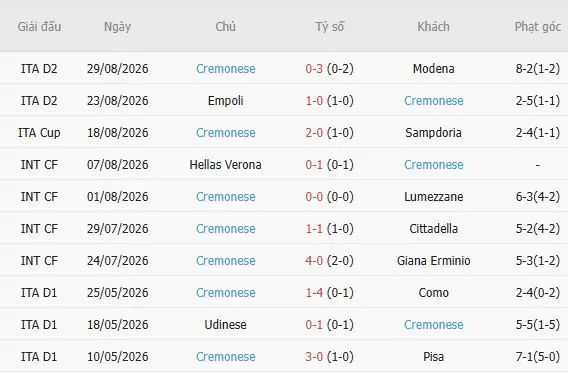Open the Sampdoria away team entry

433,133
